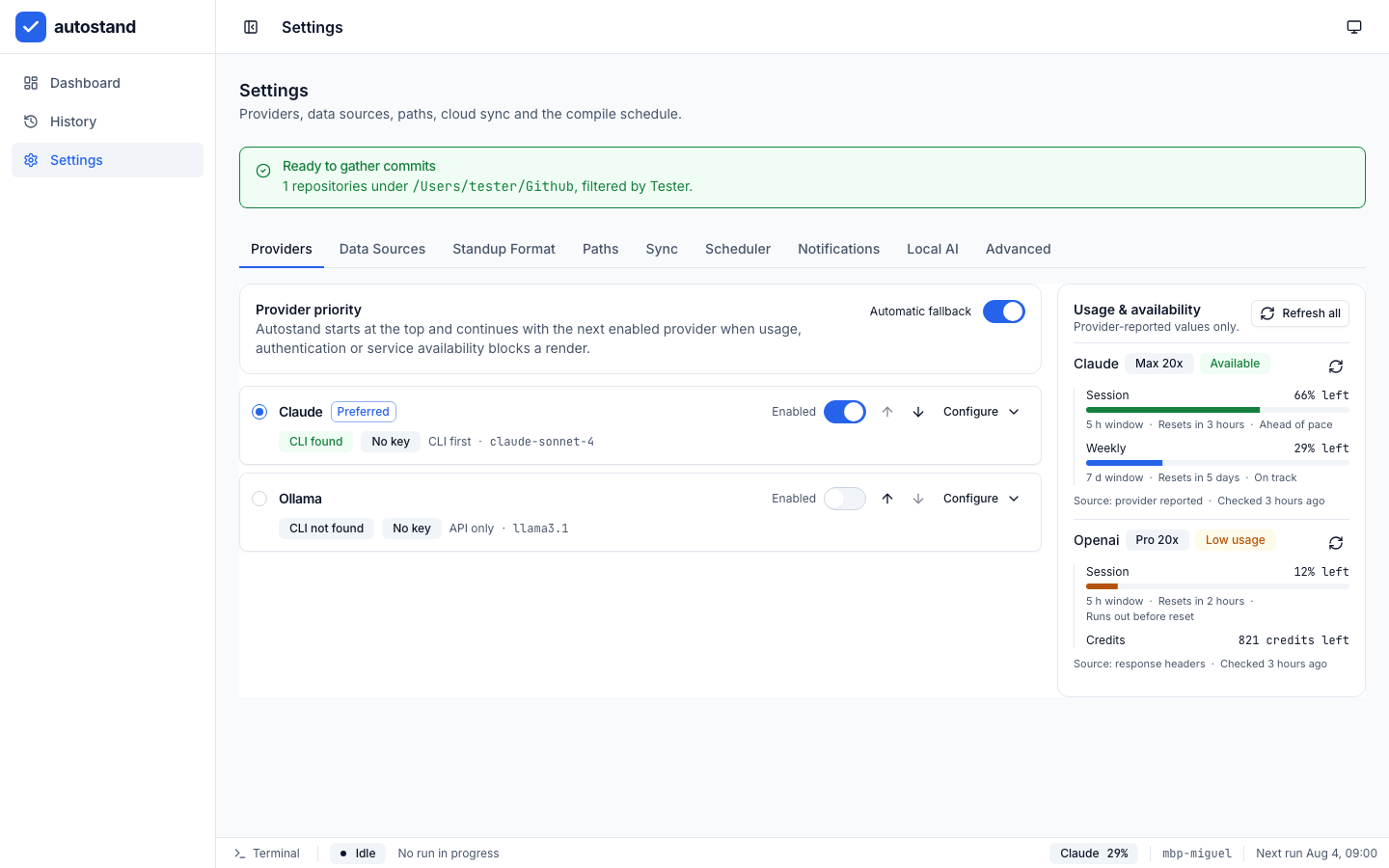Open History from the sidebar
The width and height of the screenshot is (1389, 868).
(107, 122)
